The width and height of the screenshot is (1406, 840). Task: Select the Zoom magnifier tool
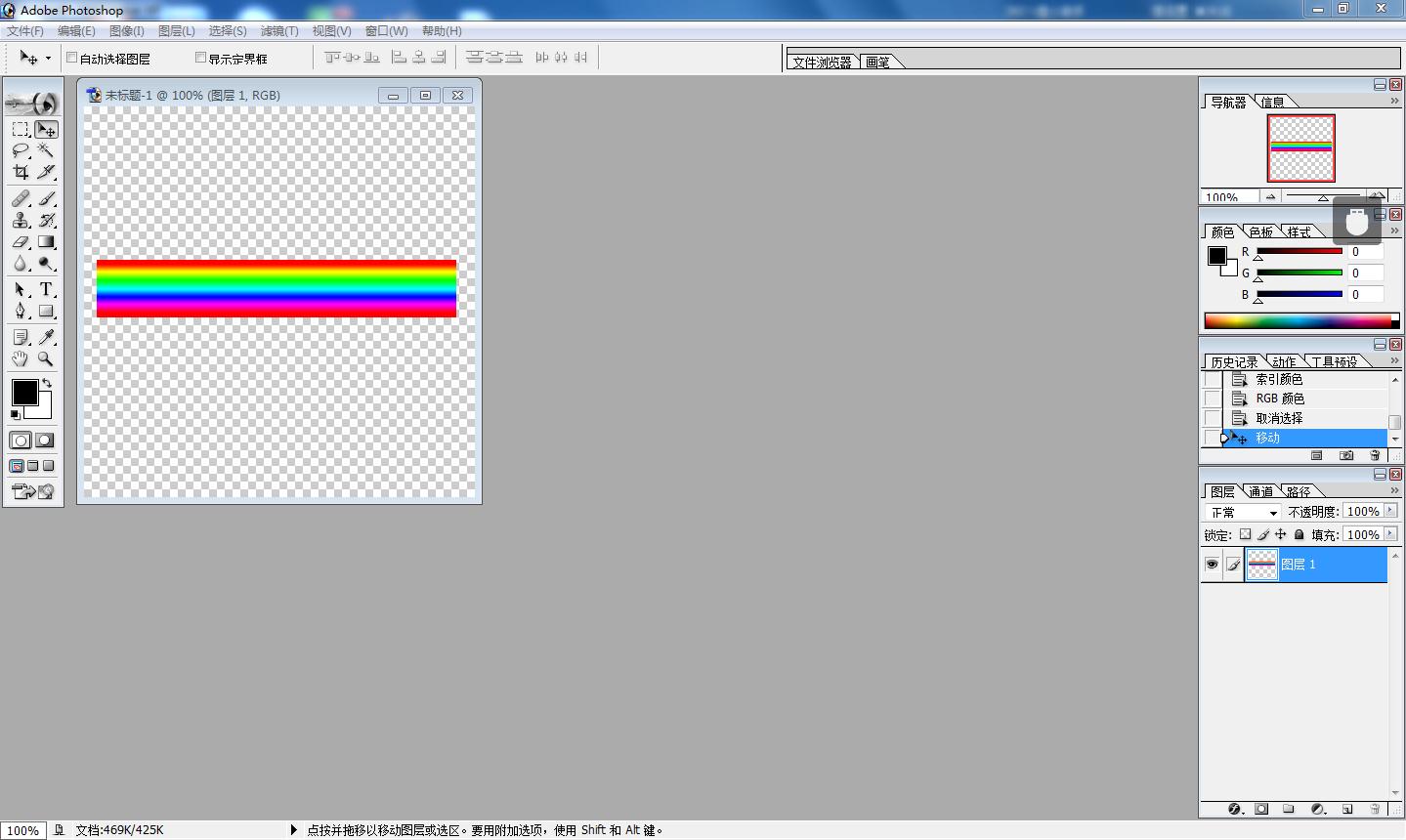[x=46, y=358]
